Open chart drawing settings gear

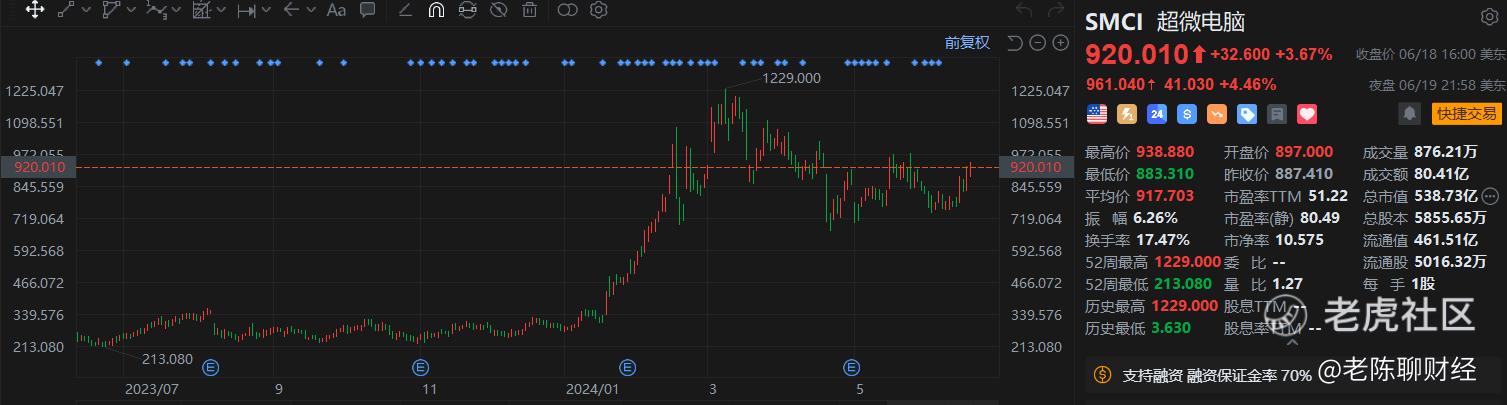599,11
